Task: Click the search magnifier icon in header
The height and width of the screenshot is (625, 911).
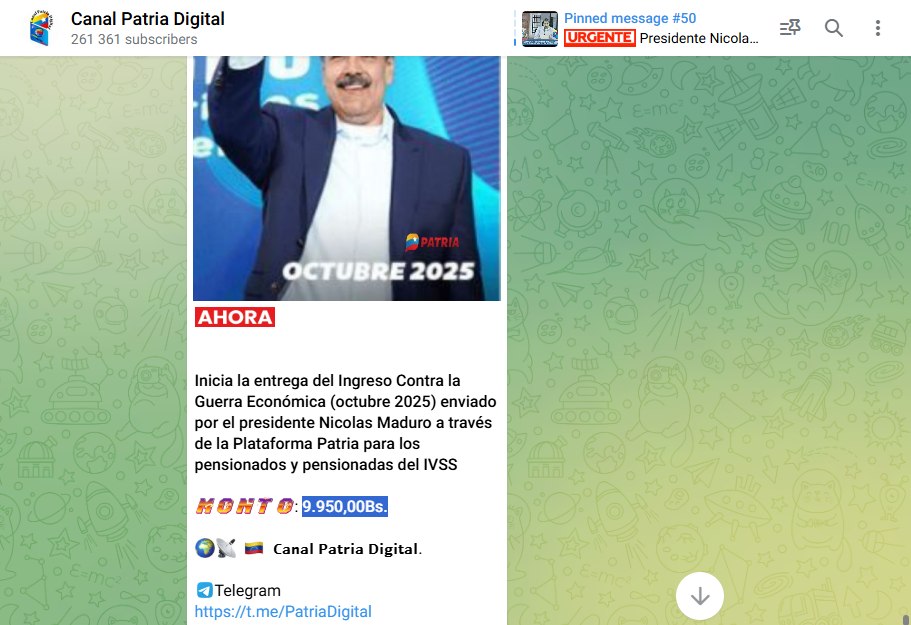Action: tap(834, 28)
